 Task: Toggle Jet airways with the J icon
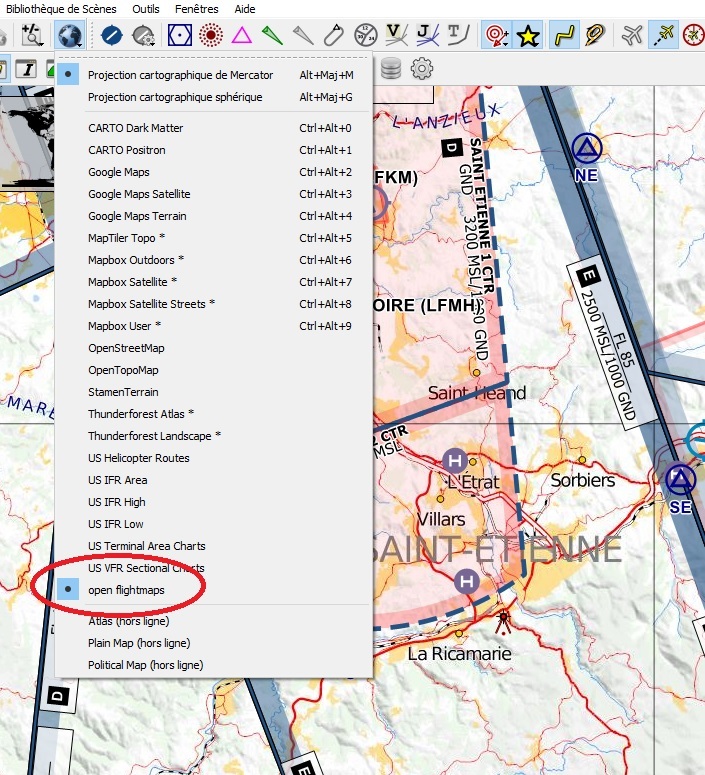(427, 35)
